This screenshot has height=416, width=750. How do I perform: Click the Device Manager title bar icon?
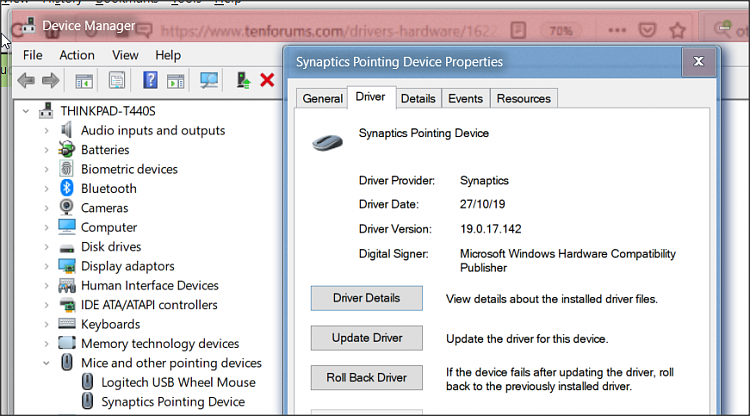point(29,25)
